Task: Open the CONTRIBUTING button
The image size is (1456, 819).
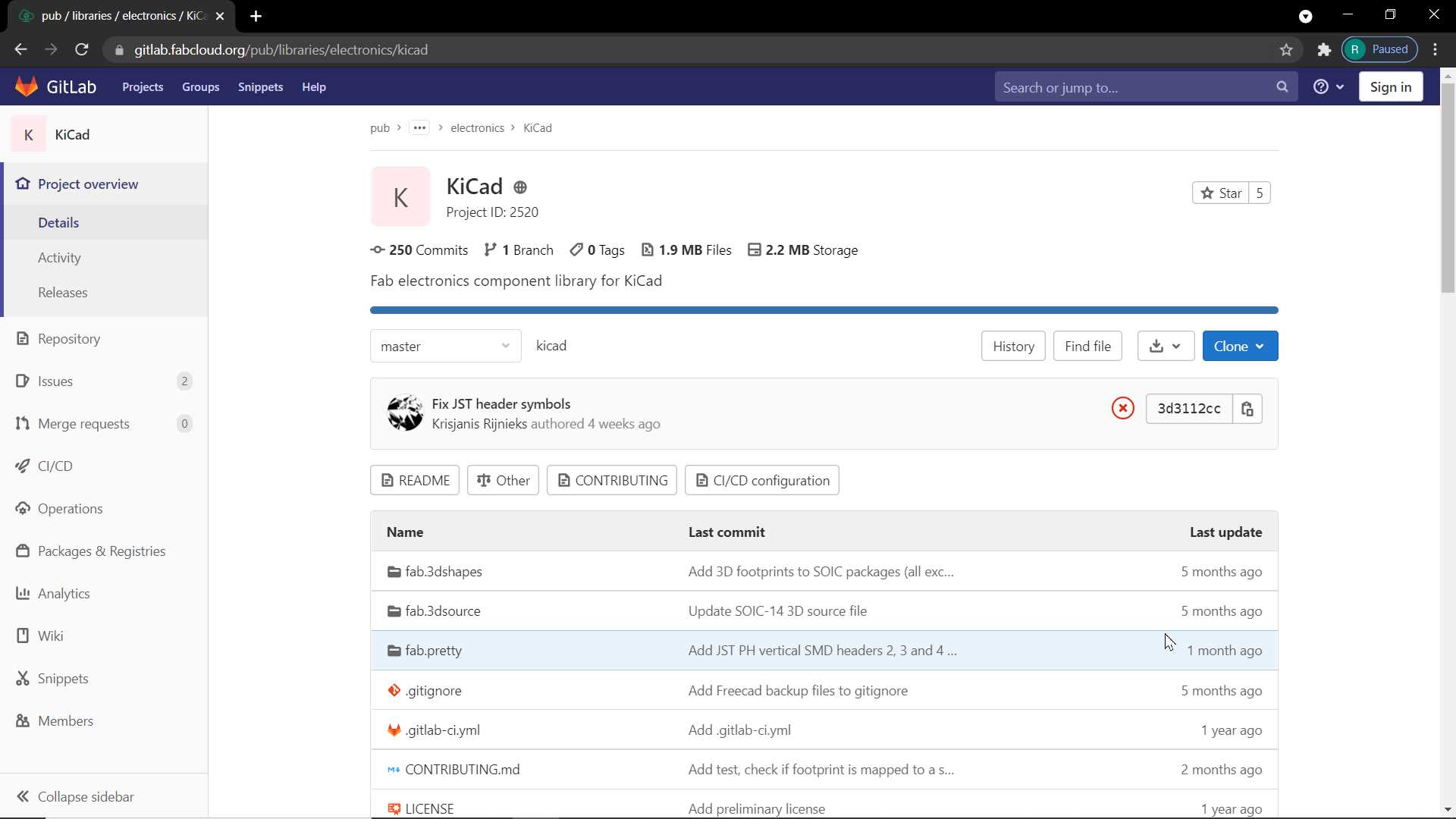Action: point(612,480)
